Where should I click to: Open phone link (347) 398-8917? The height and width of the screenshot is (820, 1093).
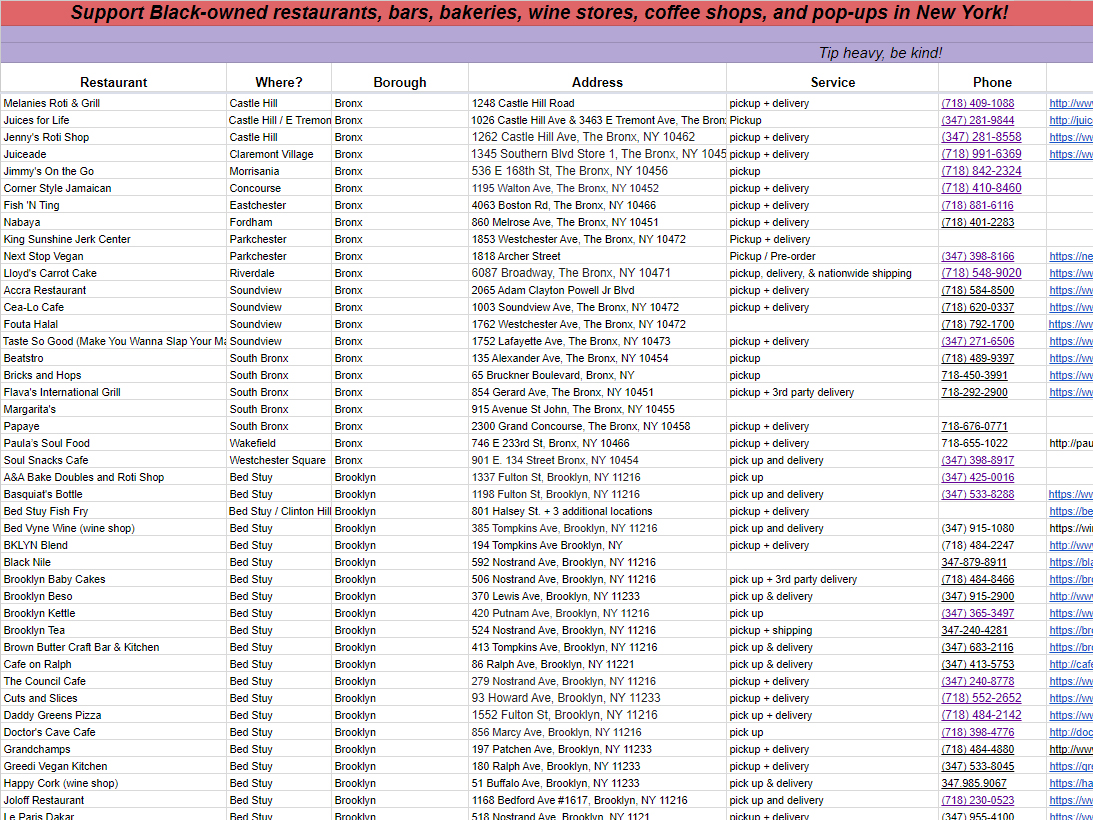[x=978, y=460]
